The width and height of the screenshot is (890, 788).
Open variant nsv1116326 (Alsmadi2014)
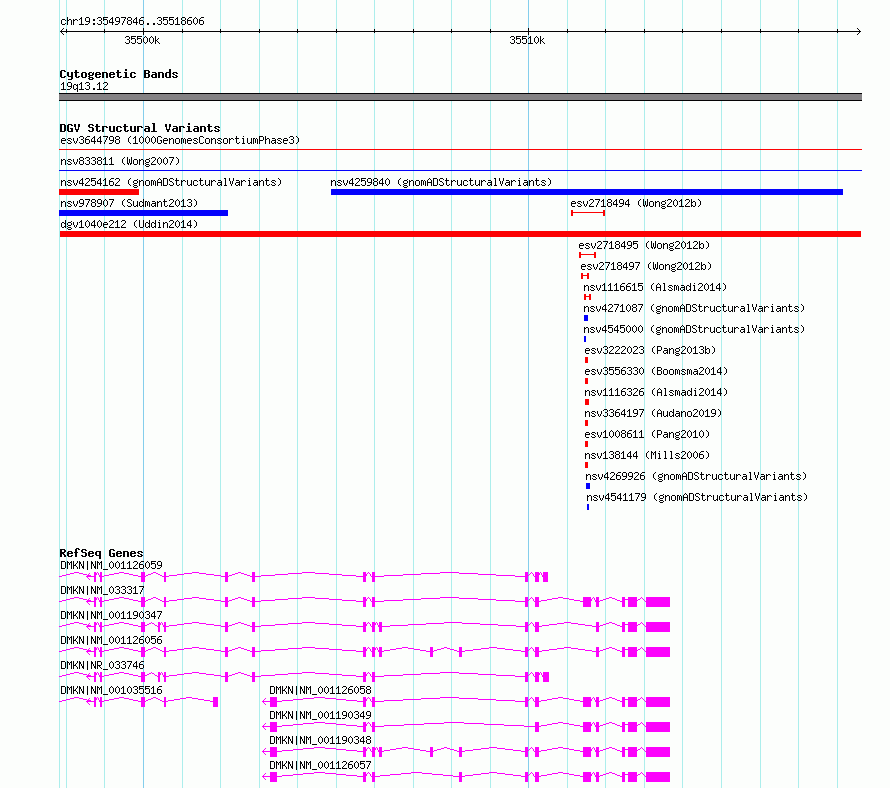pyautogui.click(x=656, y=392)
